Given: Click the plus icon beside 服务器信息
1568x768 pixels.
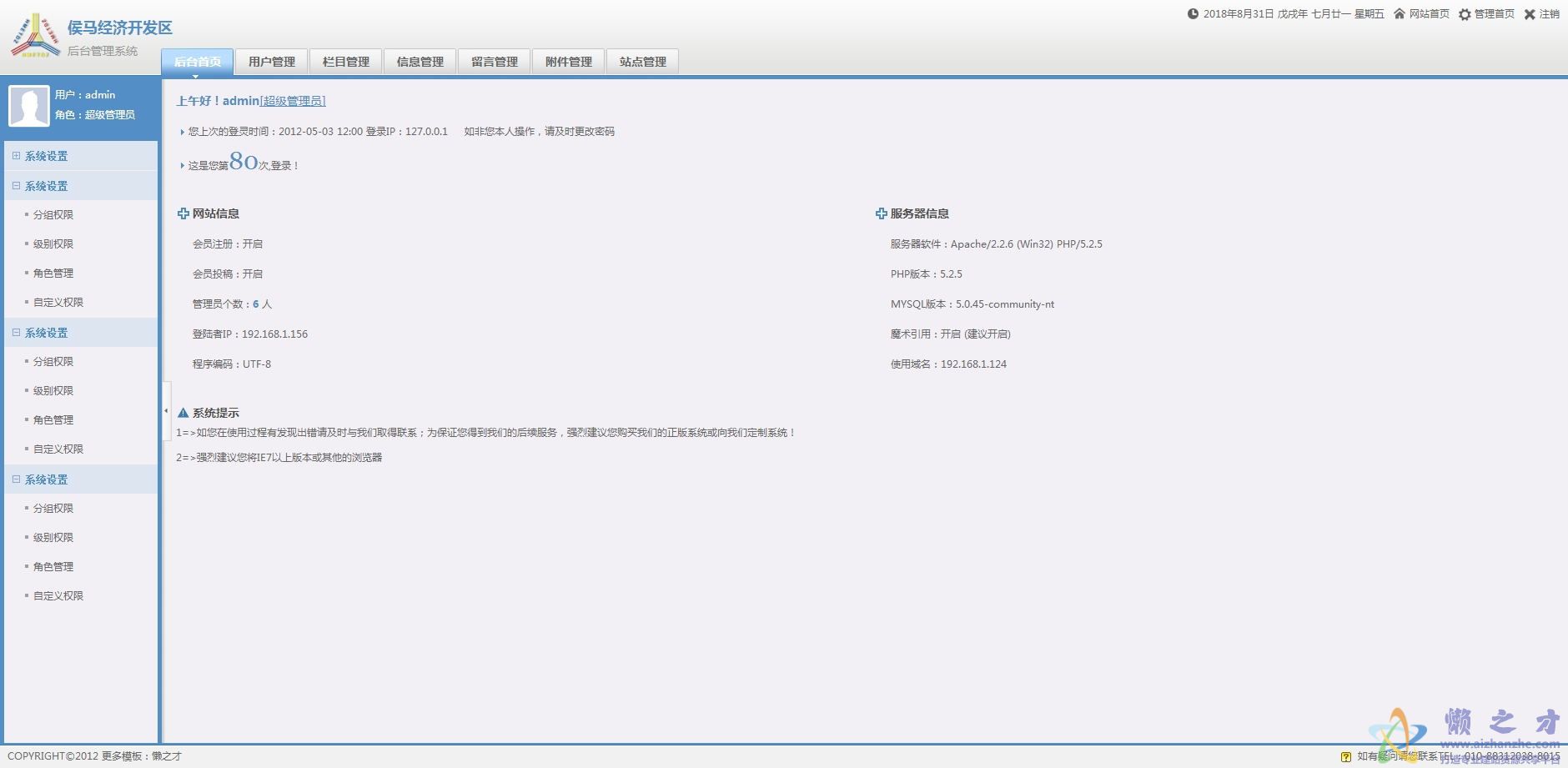Looking at the screenshot, I should [881, 214].
